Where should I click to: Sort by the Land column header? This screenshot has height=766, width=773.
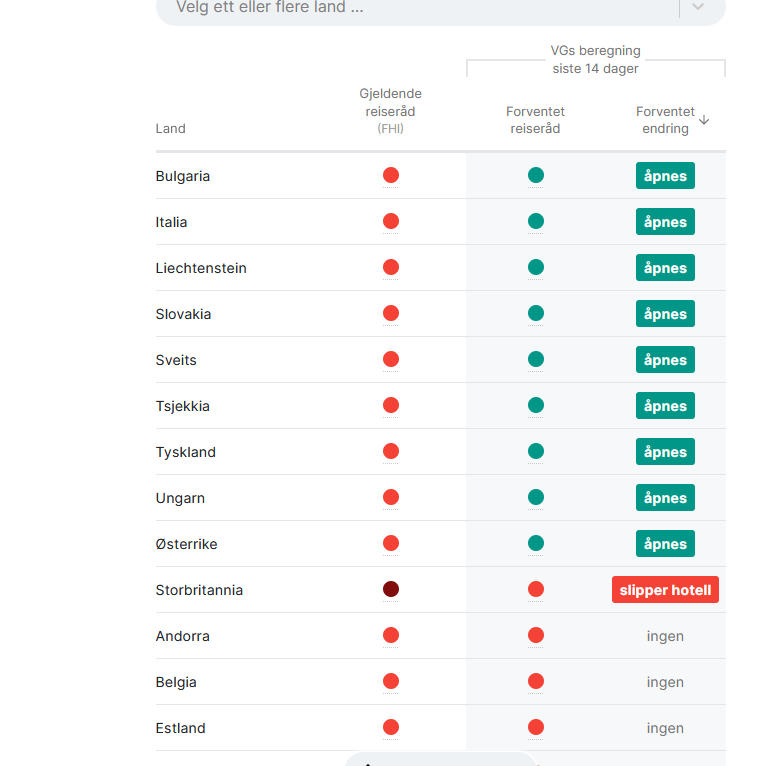click(171, 129)
